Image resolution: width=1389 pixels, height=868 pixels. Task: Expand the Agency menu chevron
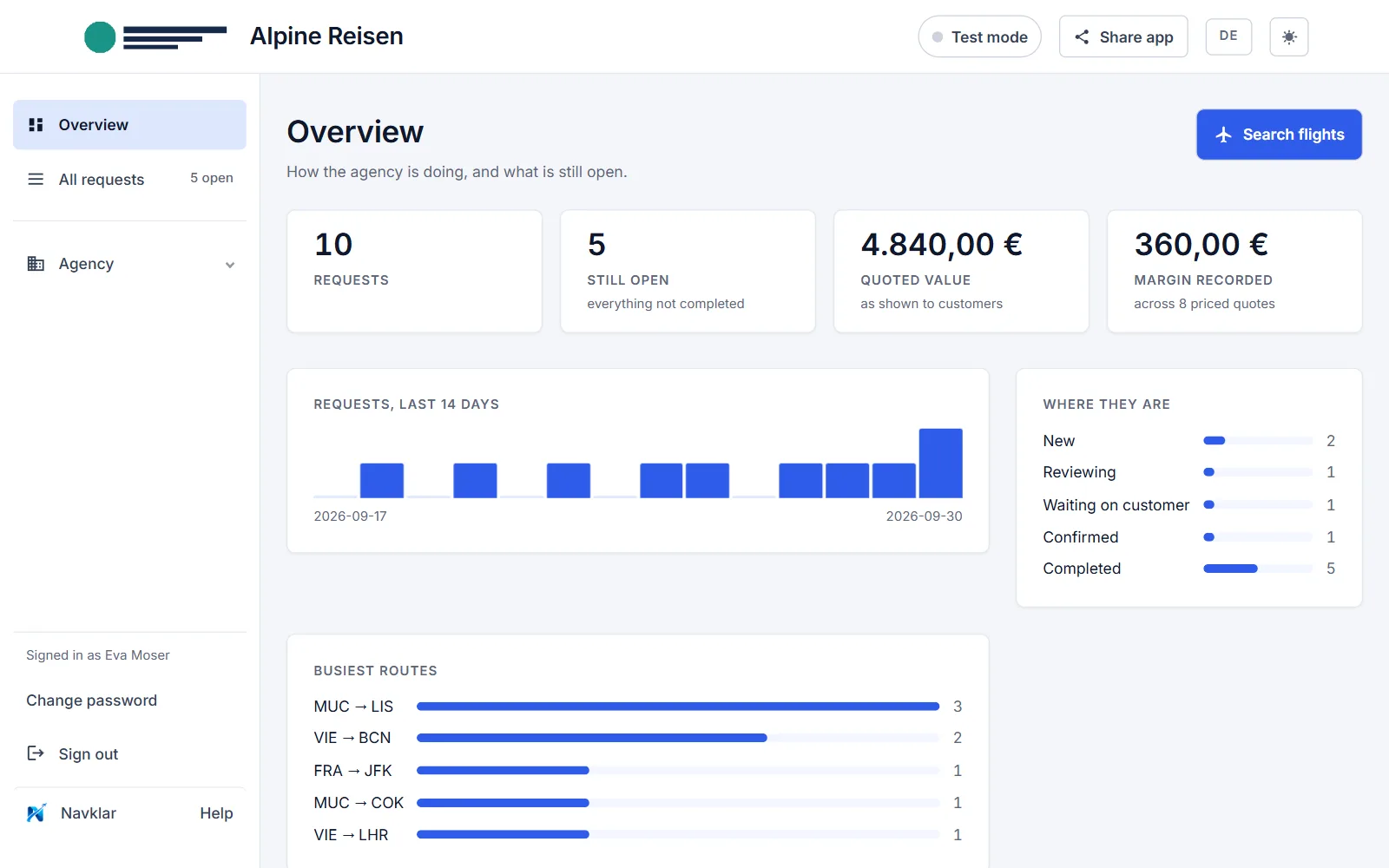pyautogui.click(x=230, y=265)
